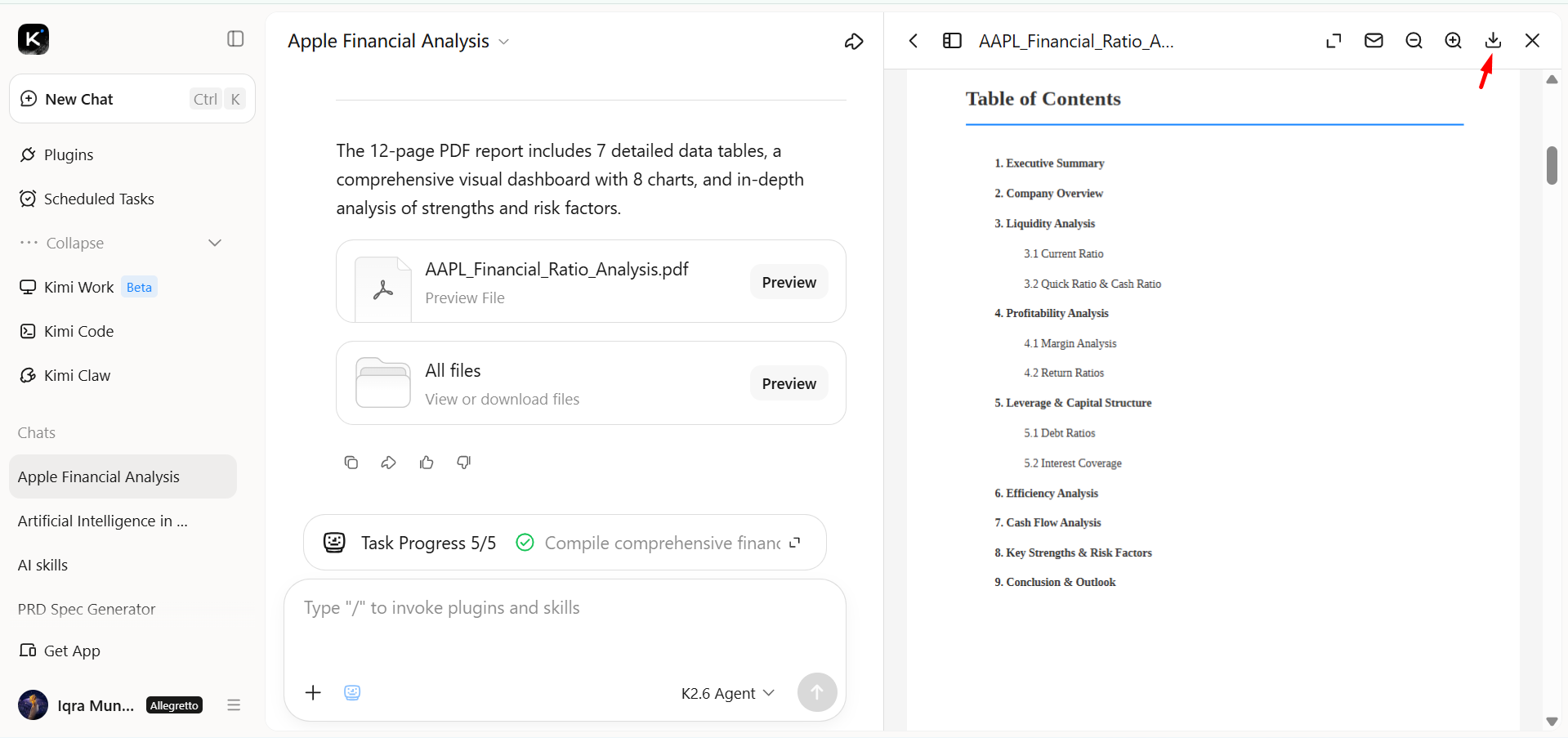
Task: Click the Kimi logo icon
Action: [x=34, y=38]
